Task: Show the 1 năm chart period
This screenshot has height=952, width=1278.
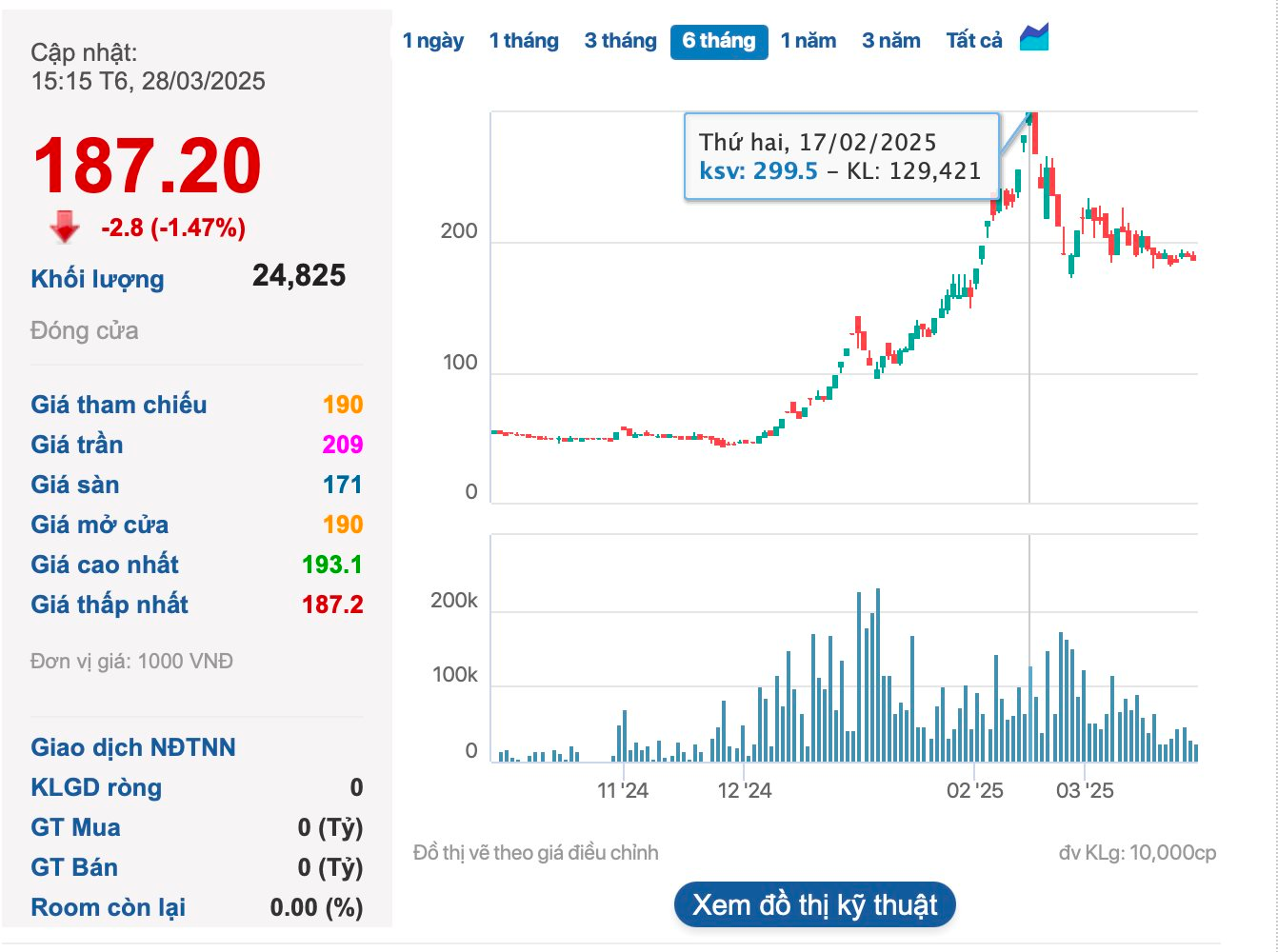Action: coord(808,41)
